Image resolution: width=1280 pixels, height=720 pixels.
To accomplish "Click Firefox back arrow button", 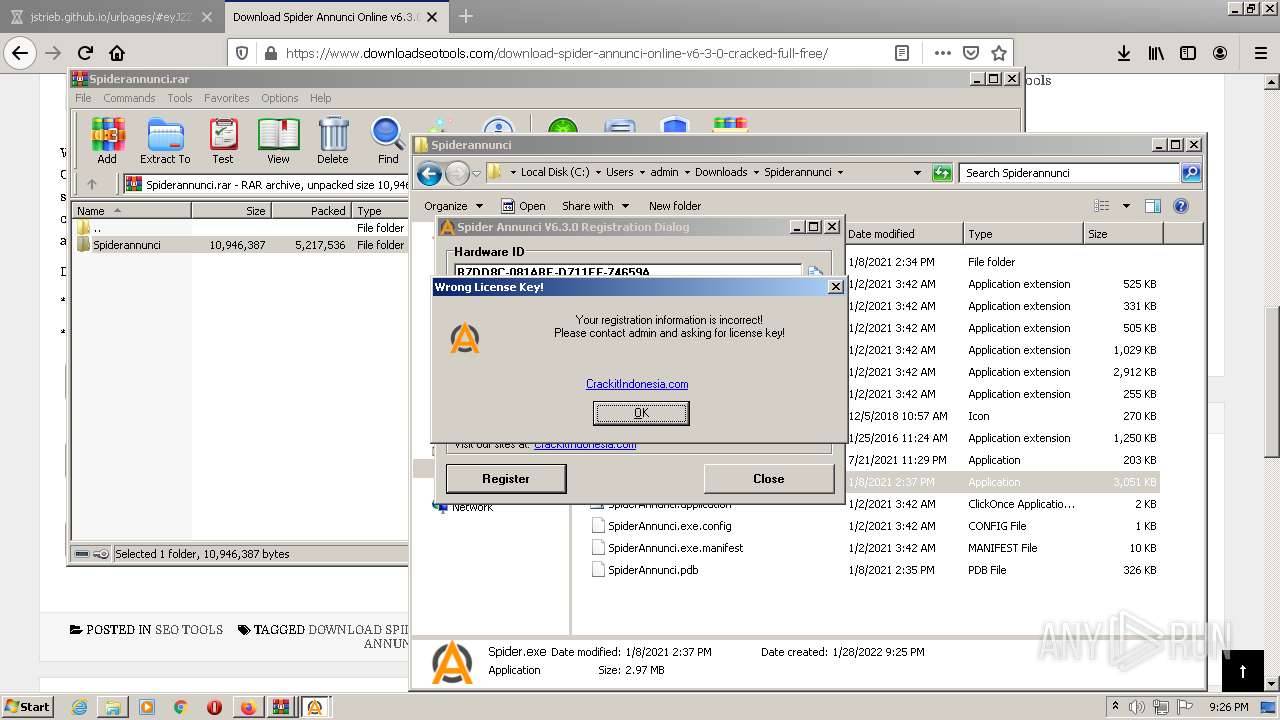I will (20, 53).
